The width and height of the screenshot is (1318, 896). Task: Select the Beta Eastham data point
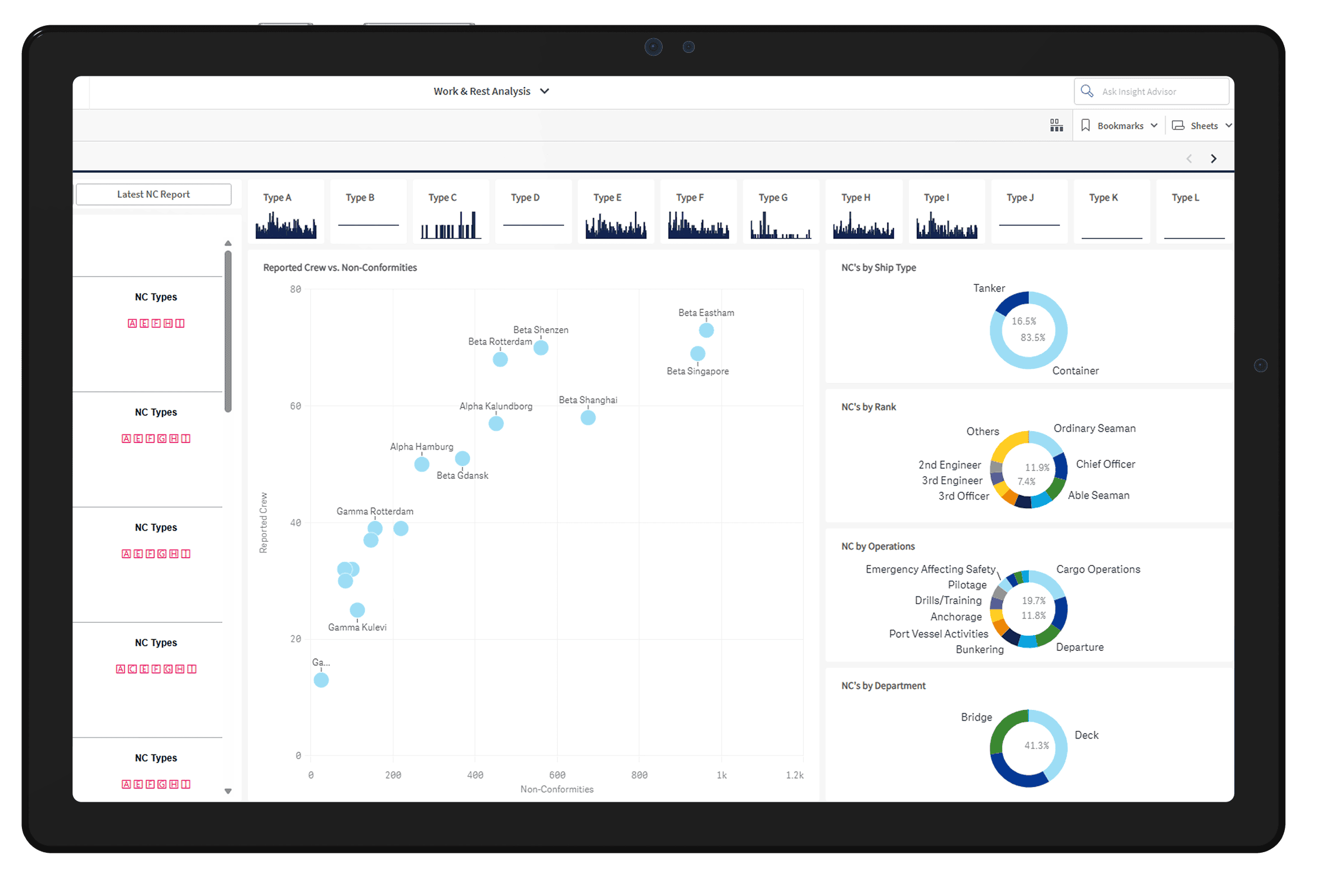click(x=706, y=330)
